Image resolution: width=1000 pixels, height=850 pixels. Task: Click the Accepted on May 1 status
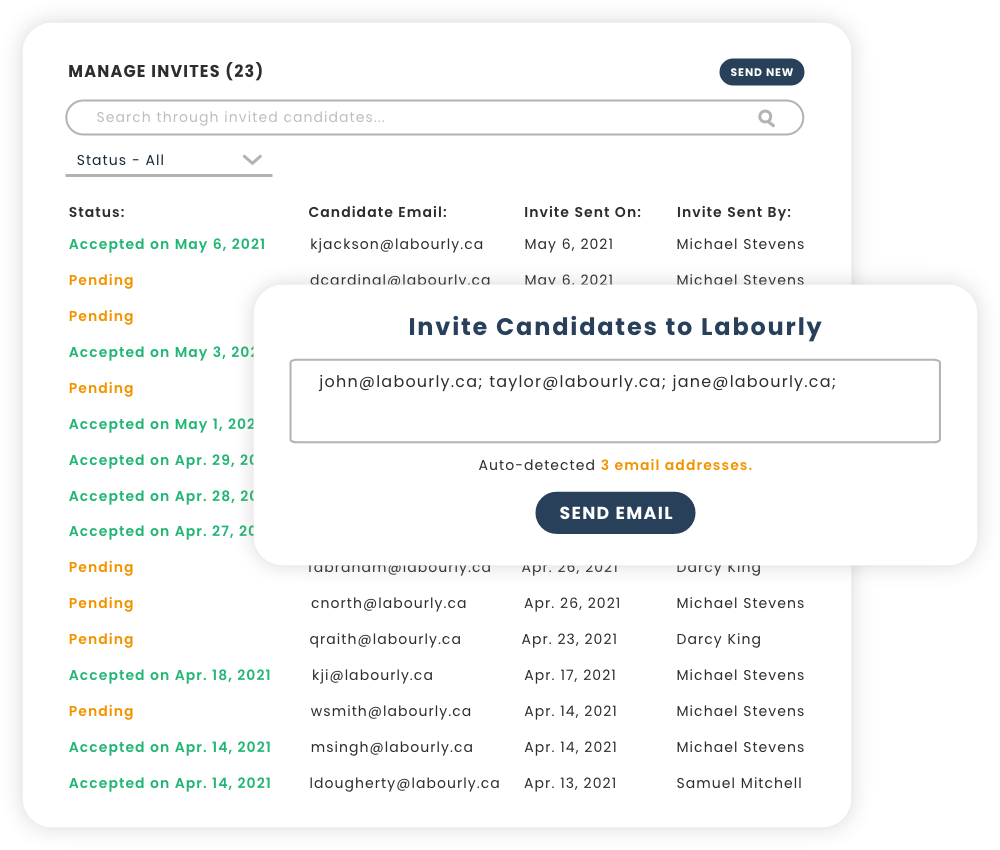click(x=161, y=424)
